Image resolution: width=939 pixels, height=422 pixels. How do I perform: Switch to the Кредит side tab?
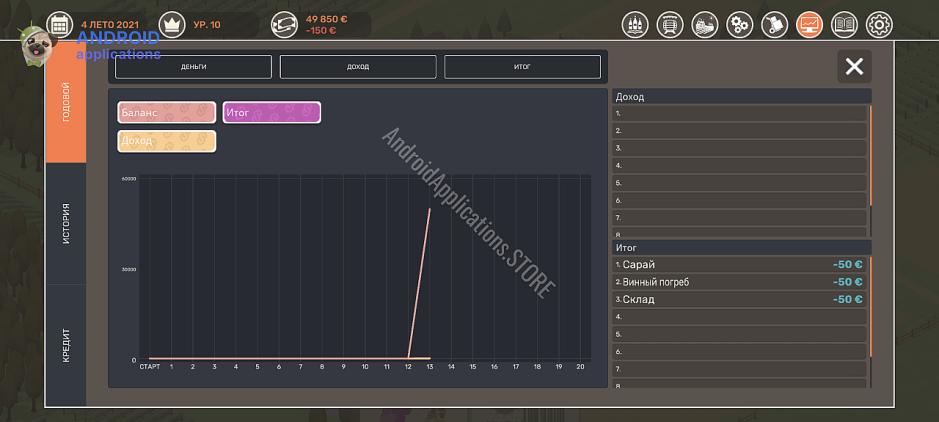point(66,345)
